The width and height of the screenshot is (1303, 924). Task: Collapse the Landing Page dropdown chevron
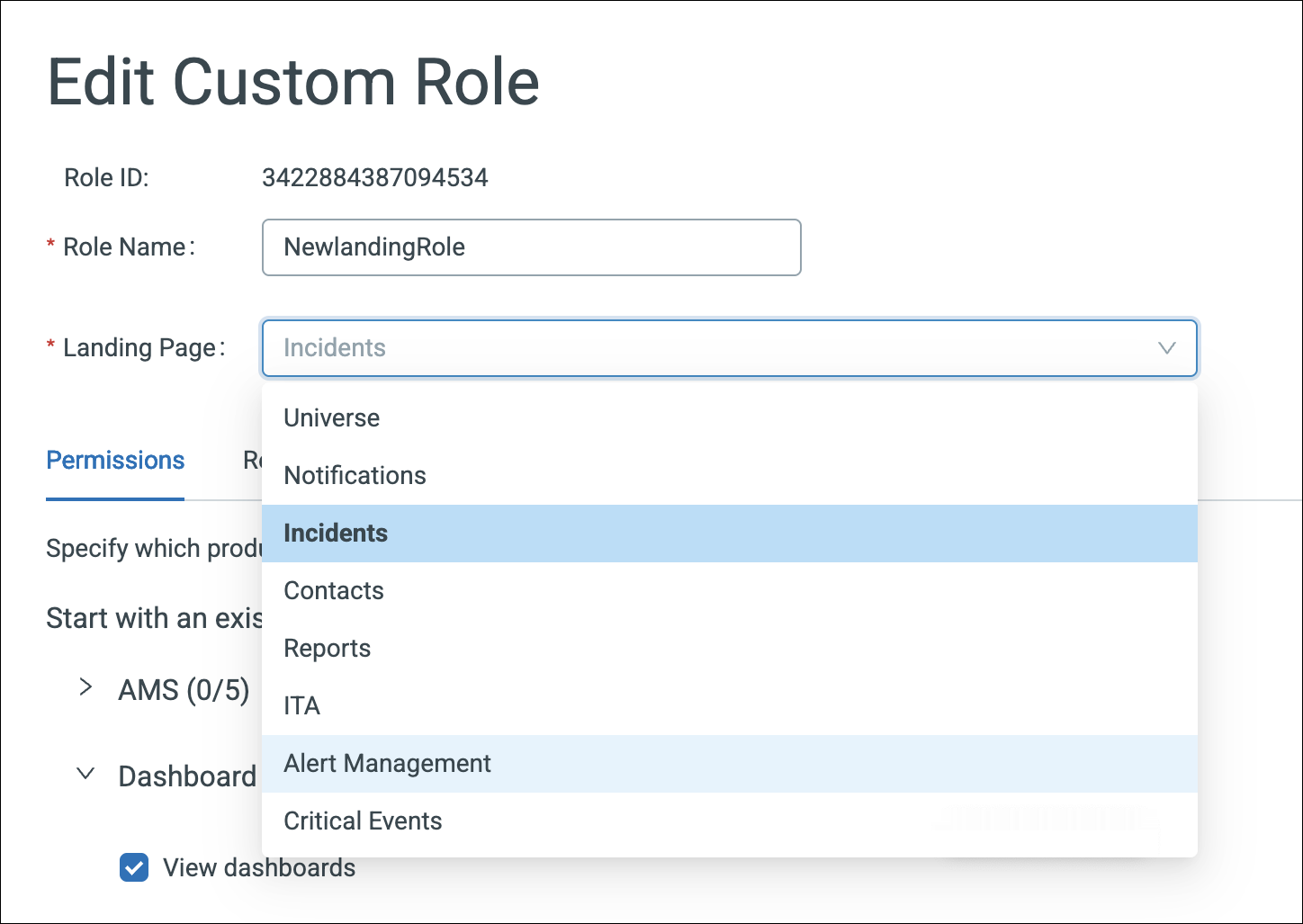(x=1167, y=348)
